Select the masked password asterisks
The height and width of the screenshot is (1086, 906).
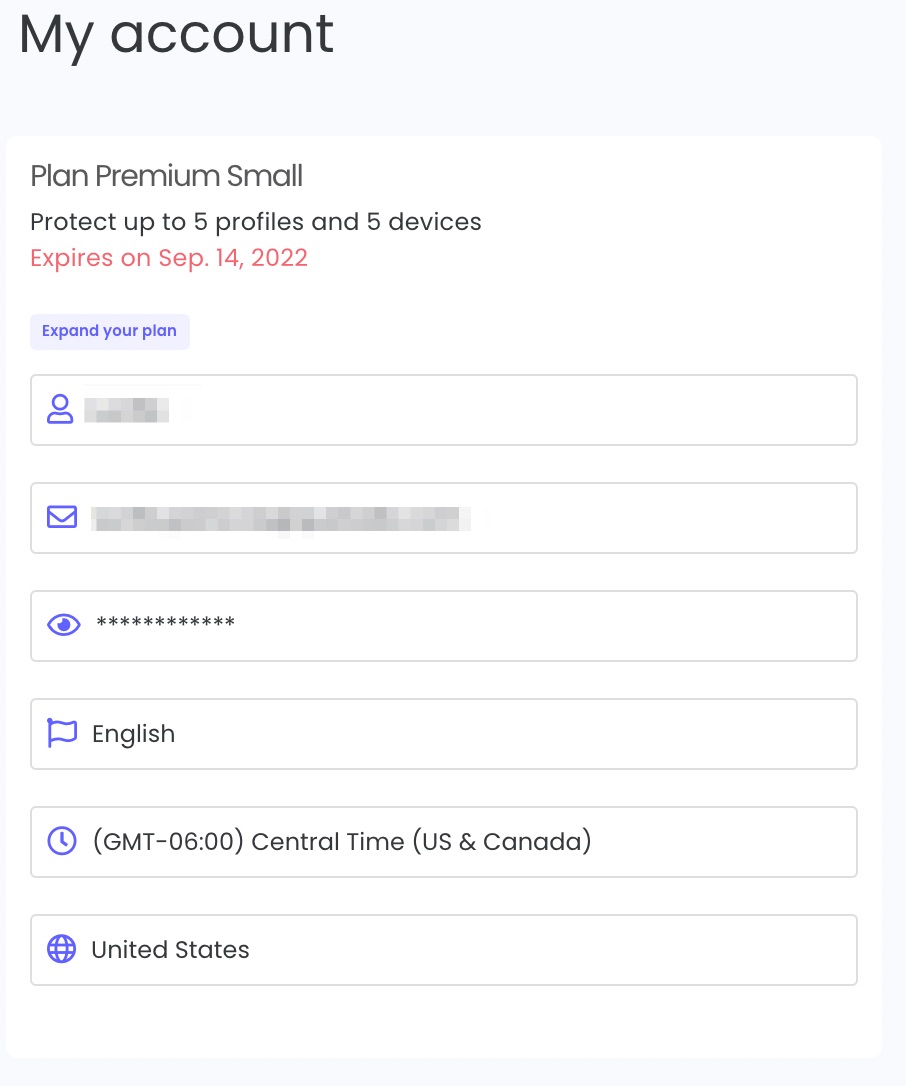(166, 623)
